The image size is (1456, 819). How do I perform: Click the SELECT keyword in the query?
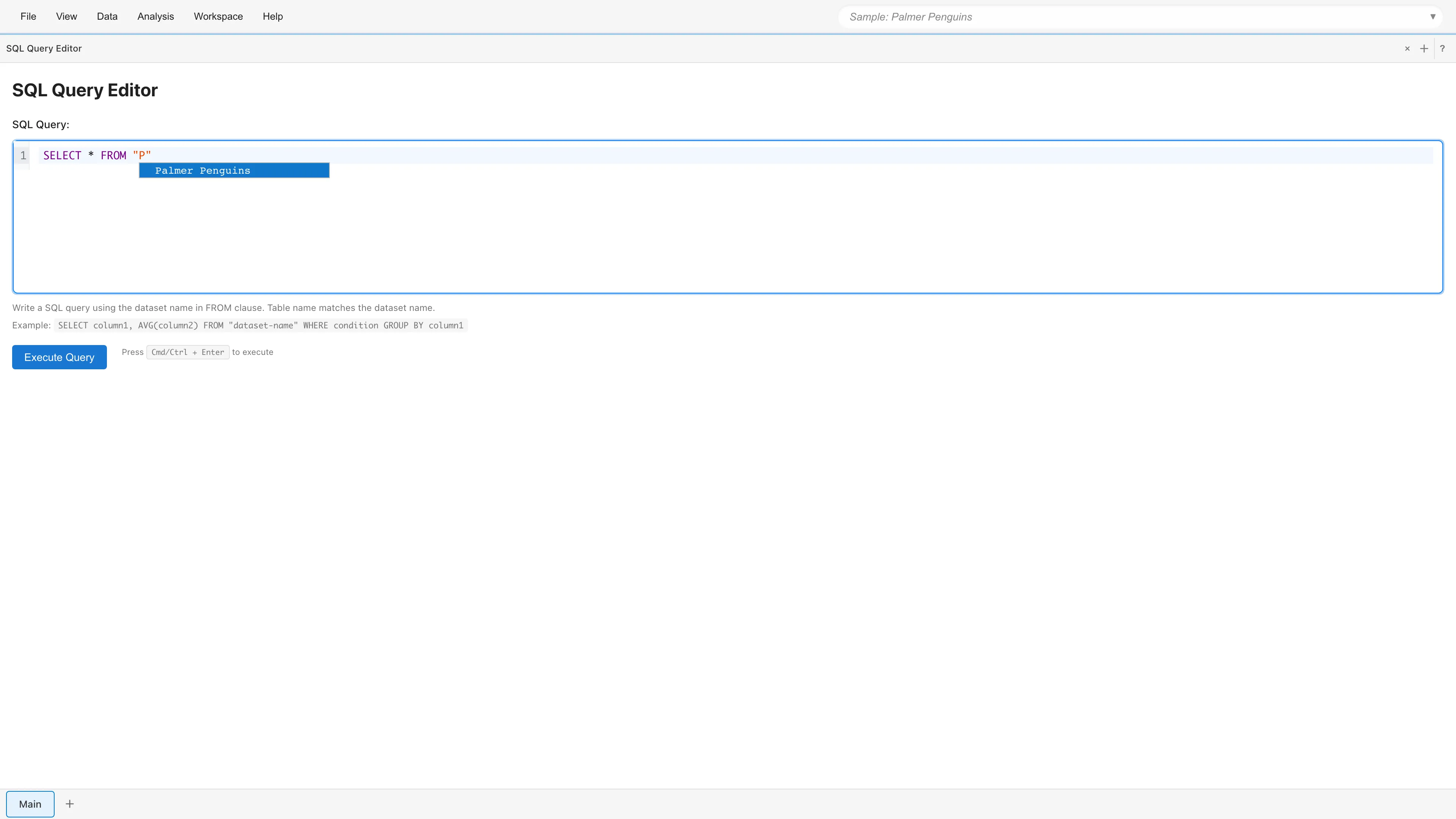click(62, 155)
